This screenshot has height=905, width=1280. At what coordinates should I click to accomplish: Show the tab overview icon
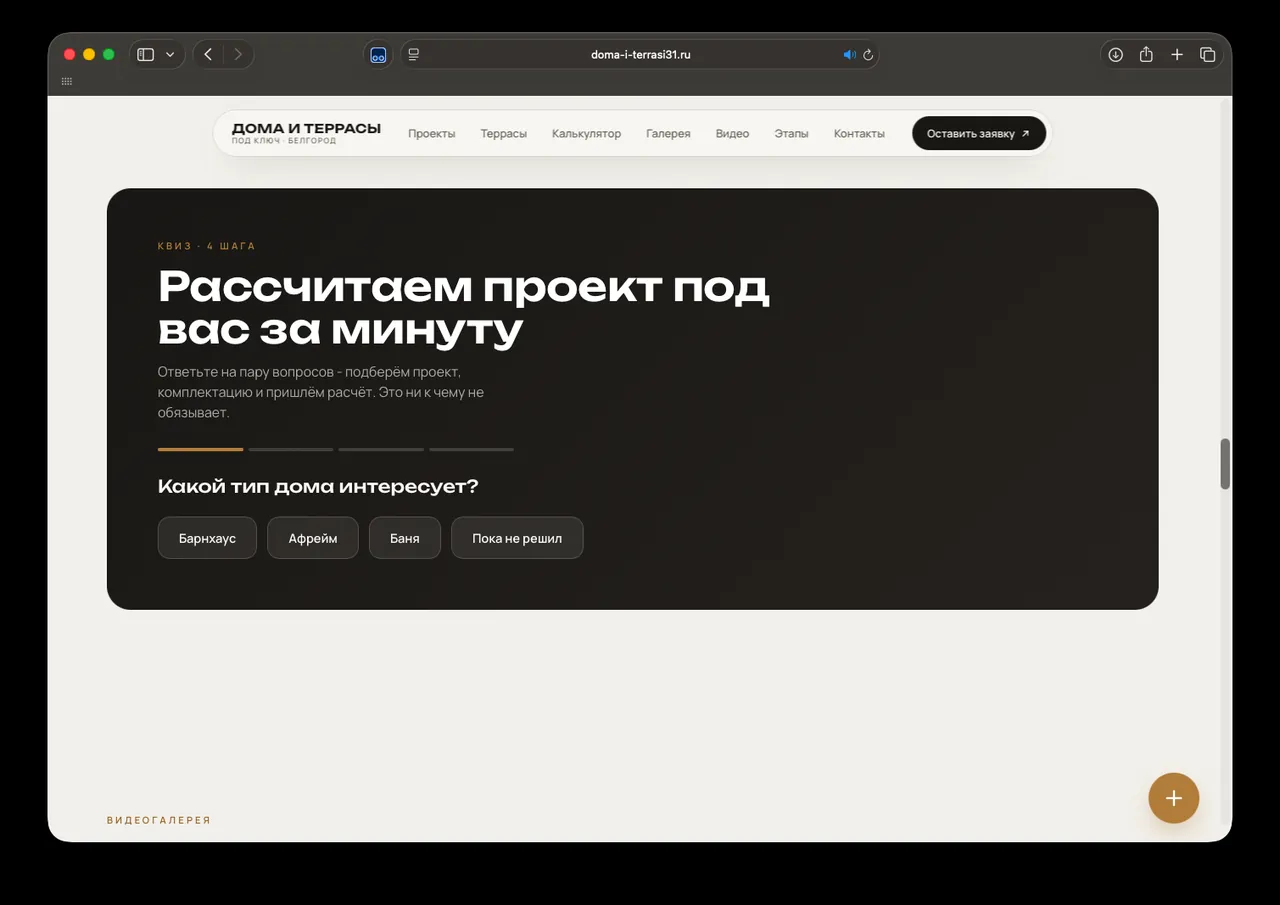[x=1207, y=55]
